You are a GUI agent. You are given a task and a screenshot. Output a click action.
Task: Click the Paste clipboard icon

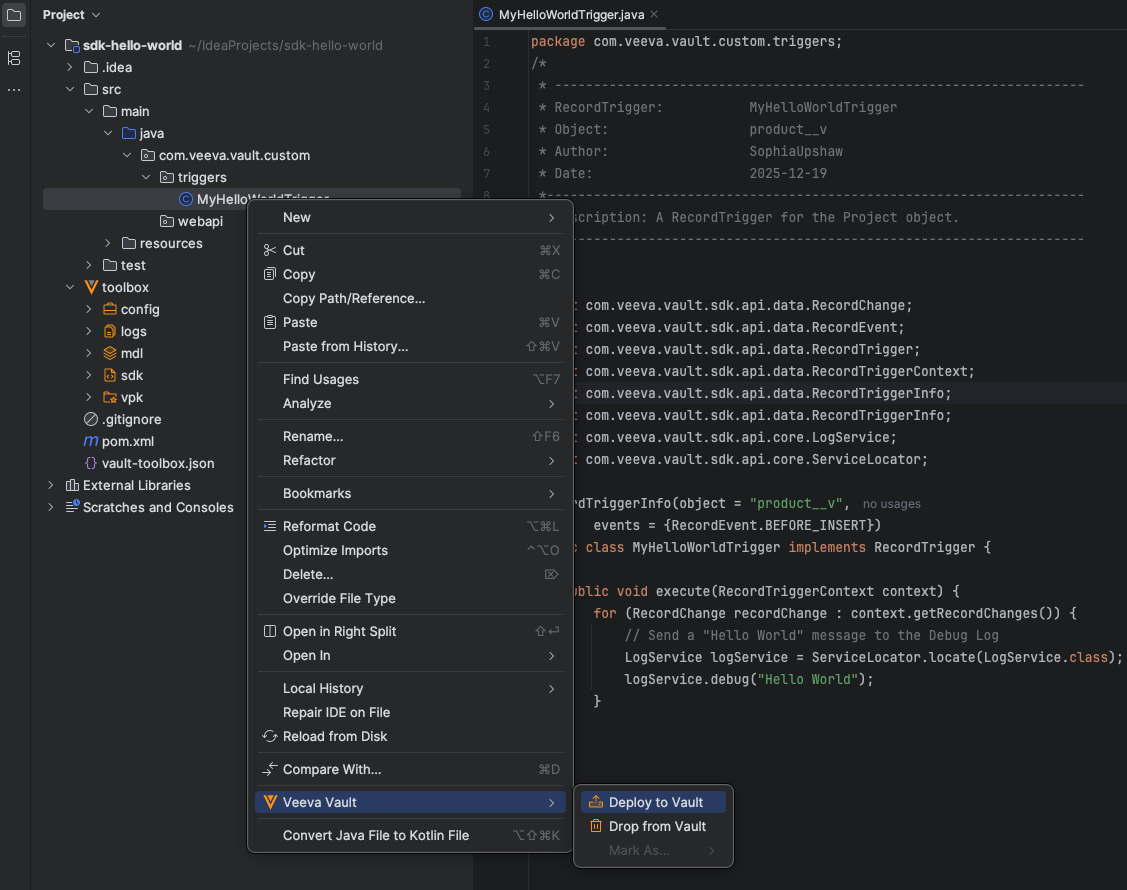[270, 322]
